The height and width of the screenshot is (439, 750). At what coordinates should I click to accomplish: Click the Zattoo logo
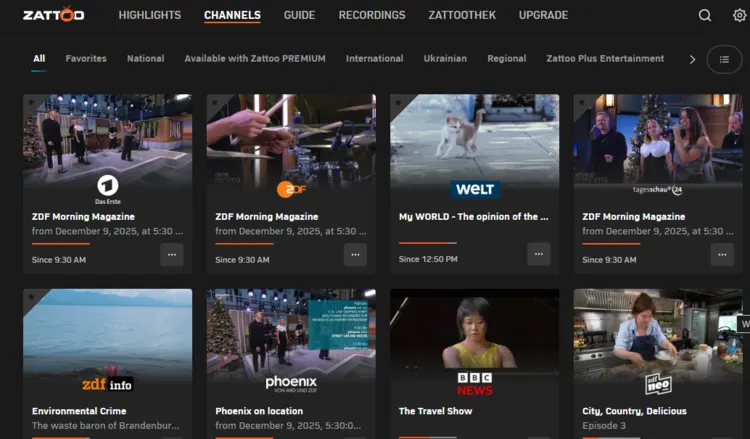click(x=54, y=14)
